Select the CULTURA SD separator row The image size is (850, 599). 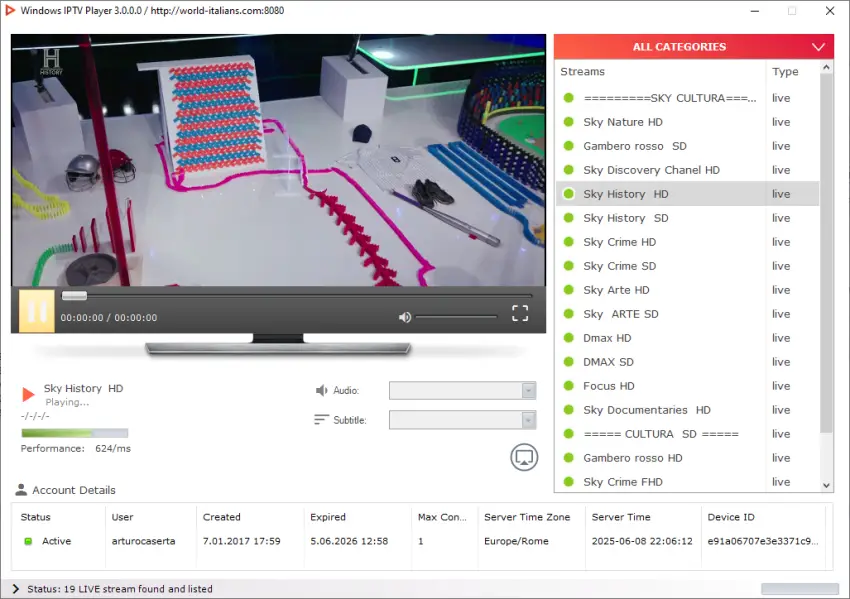[x=687, y=434]
